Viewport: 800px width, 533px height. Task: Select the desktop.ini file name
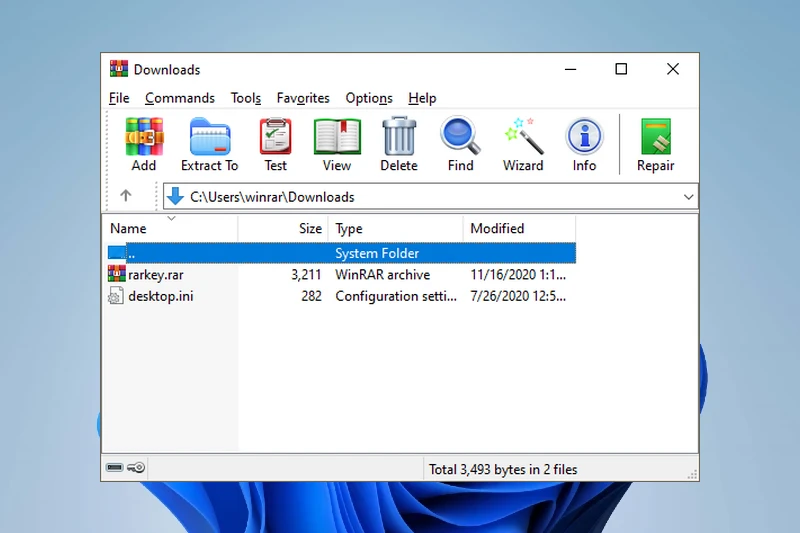click(161, 296)
